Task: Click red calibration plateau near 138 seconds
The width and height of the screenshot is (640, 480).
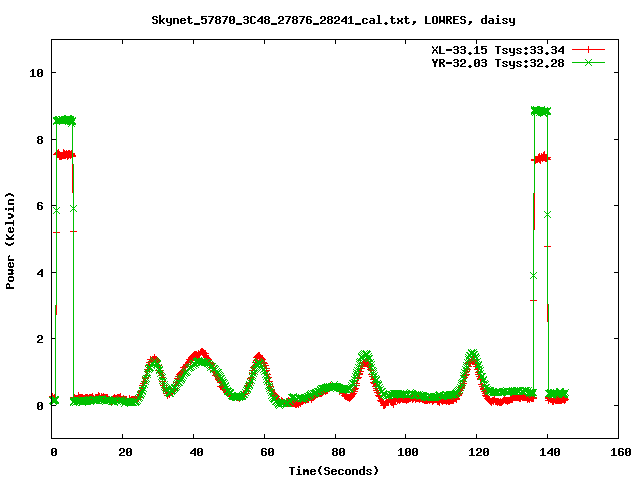Action: (541, 158)
